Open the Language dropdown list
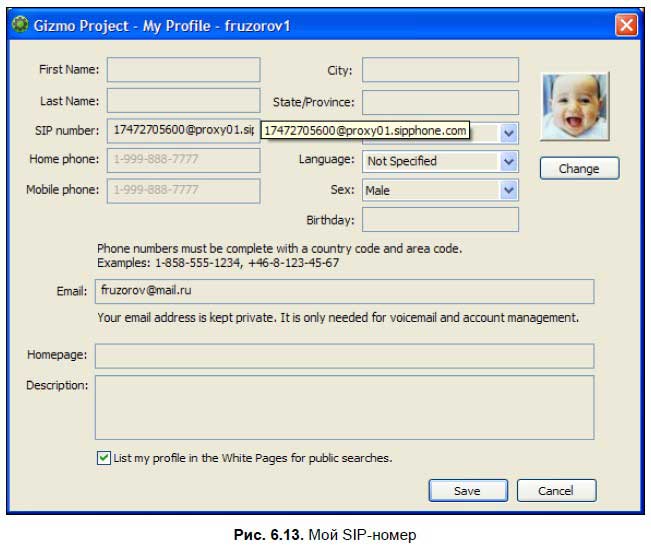Viewport: 651px width, 548px height. pyautogui.click(x=509, y=161)
